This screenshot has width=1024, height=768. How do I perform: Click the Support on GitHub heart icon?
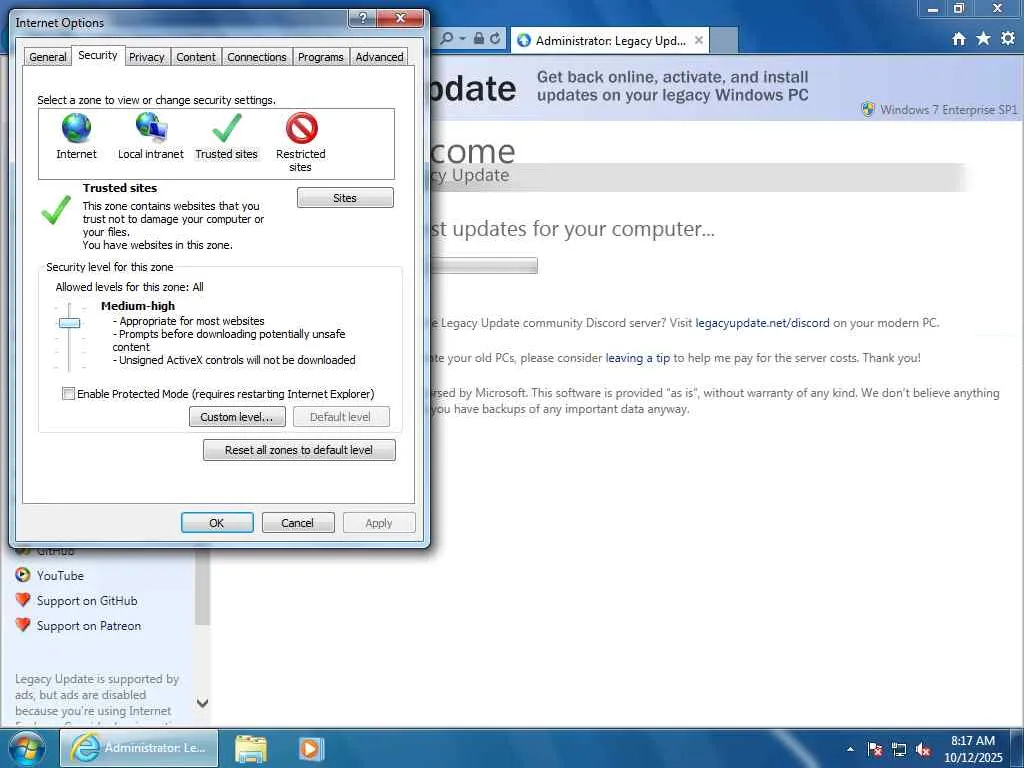click(x=23, y=600)
